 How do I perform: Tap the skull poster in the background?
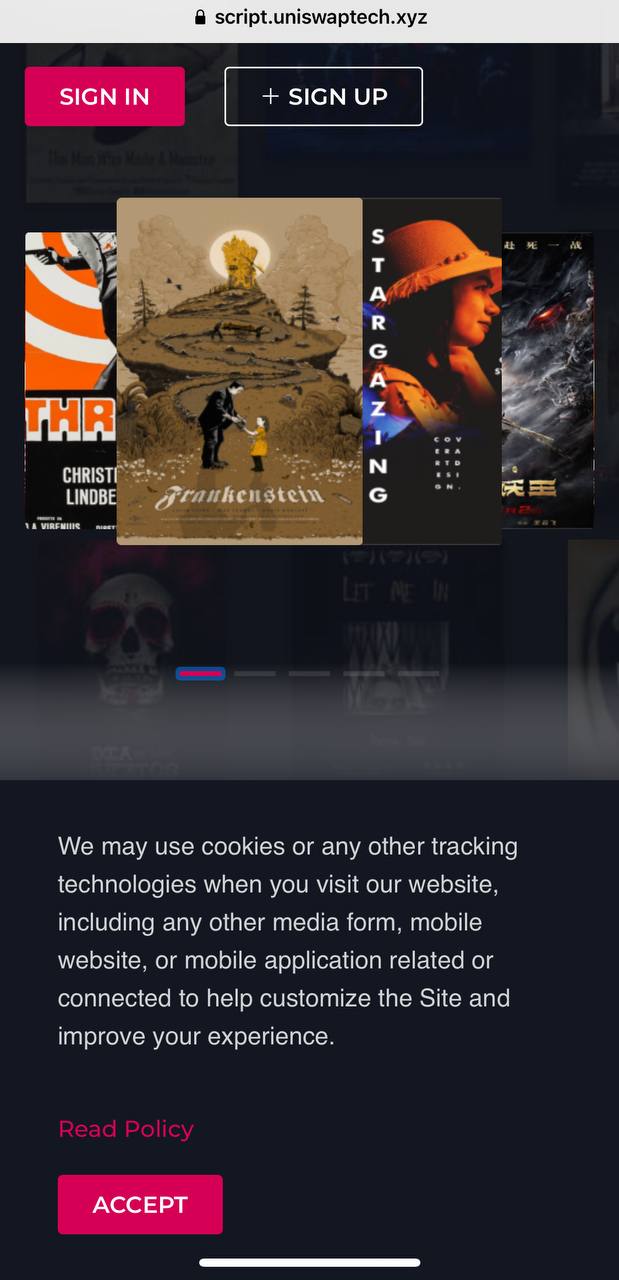132,660
